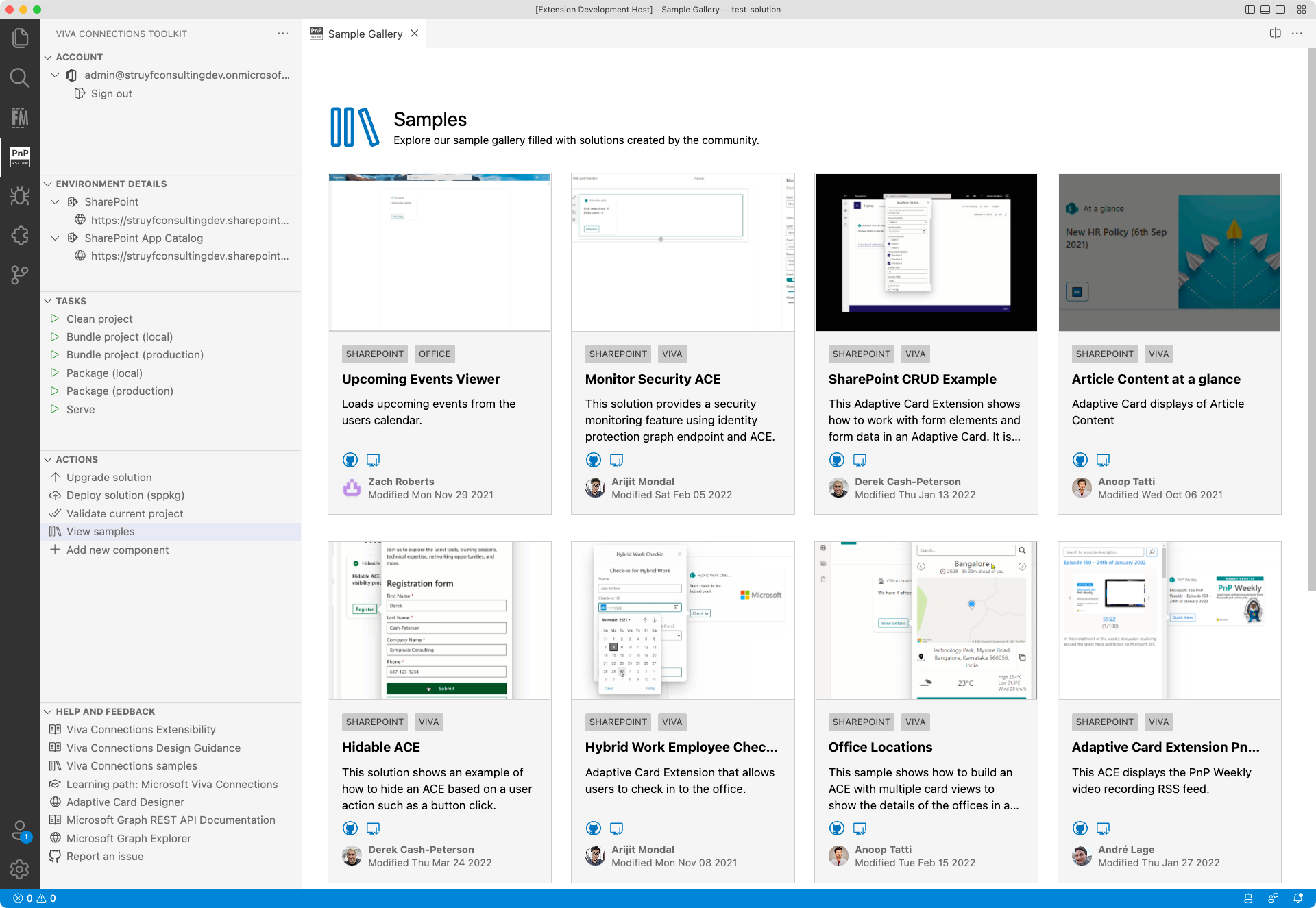1316x908 pixels.
Task: Click the FM icon in the activity bar
Action: 20,117
